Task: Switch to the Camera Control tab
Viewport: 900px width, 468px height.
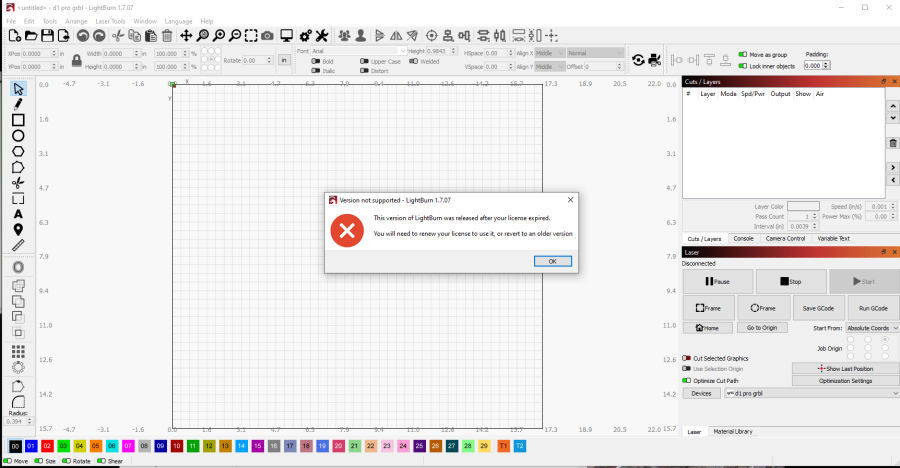Action: (785, 238)
